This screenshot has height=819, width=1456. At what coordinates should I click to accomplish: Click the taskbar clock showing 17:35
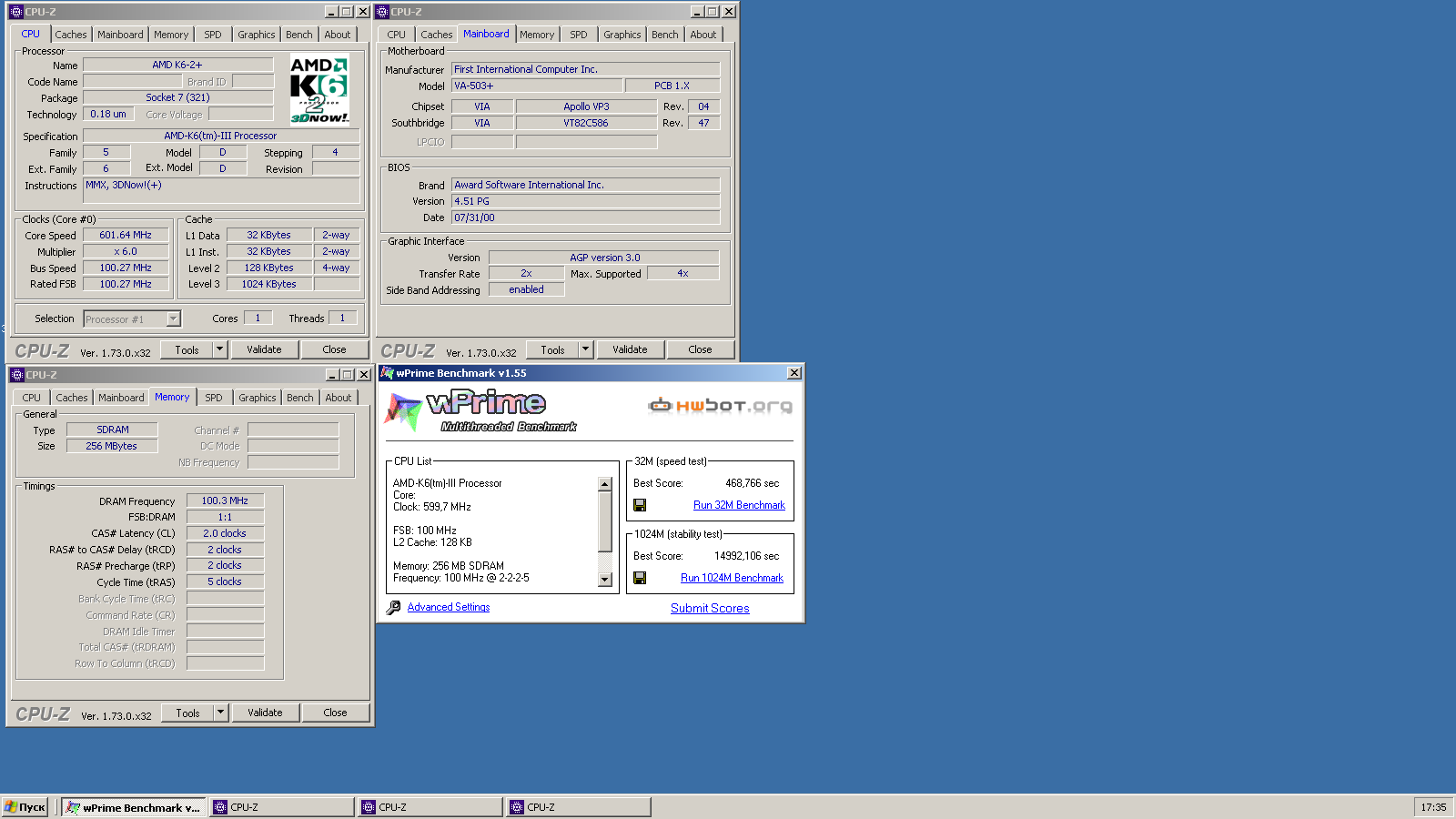pyautogui.click(x=1433, y=807)
